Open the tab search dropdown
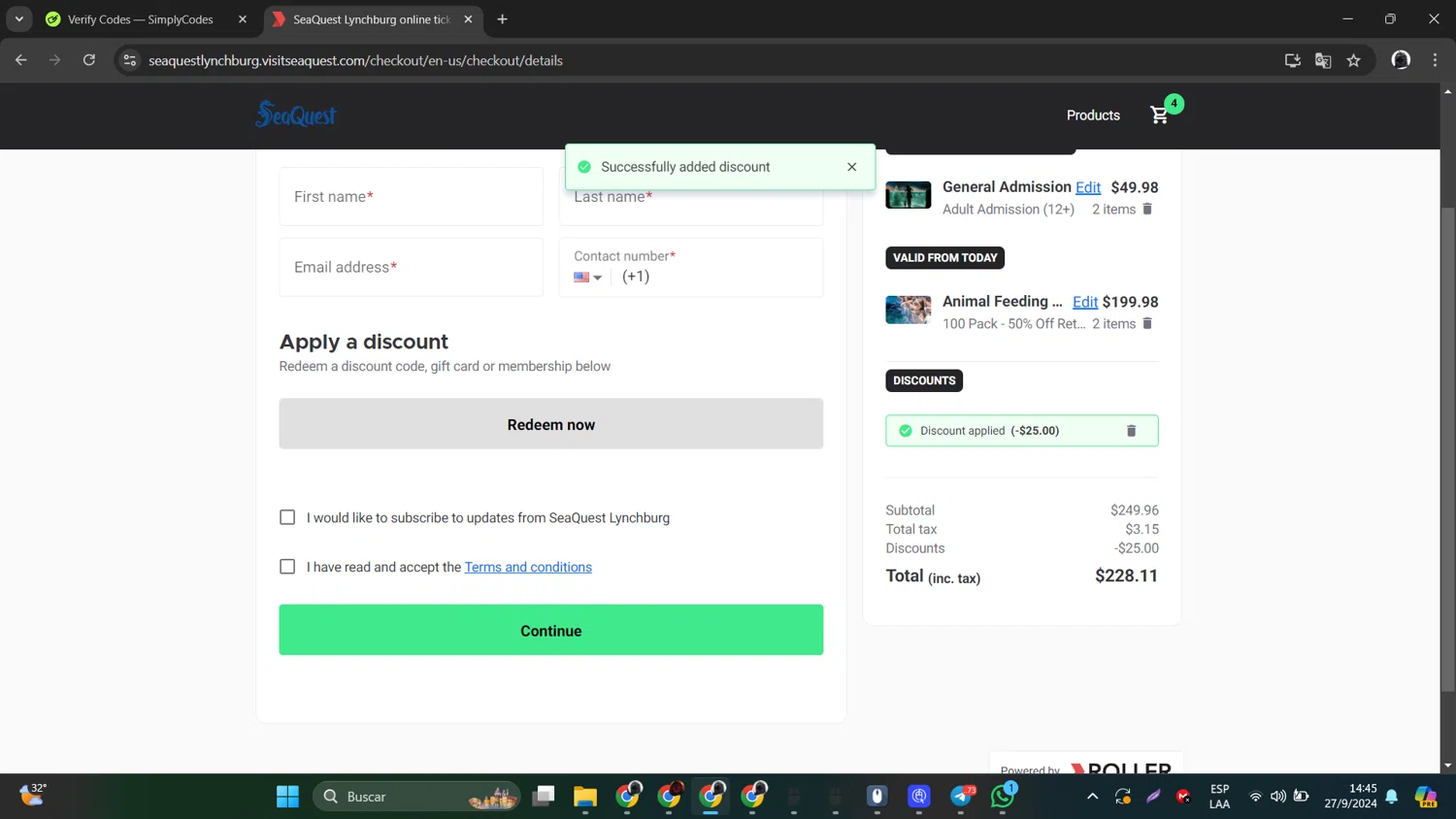 click(19, 19)
